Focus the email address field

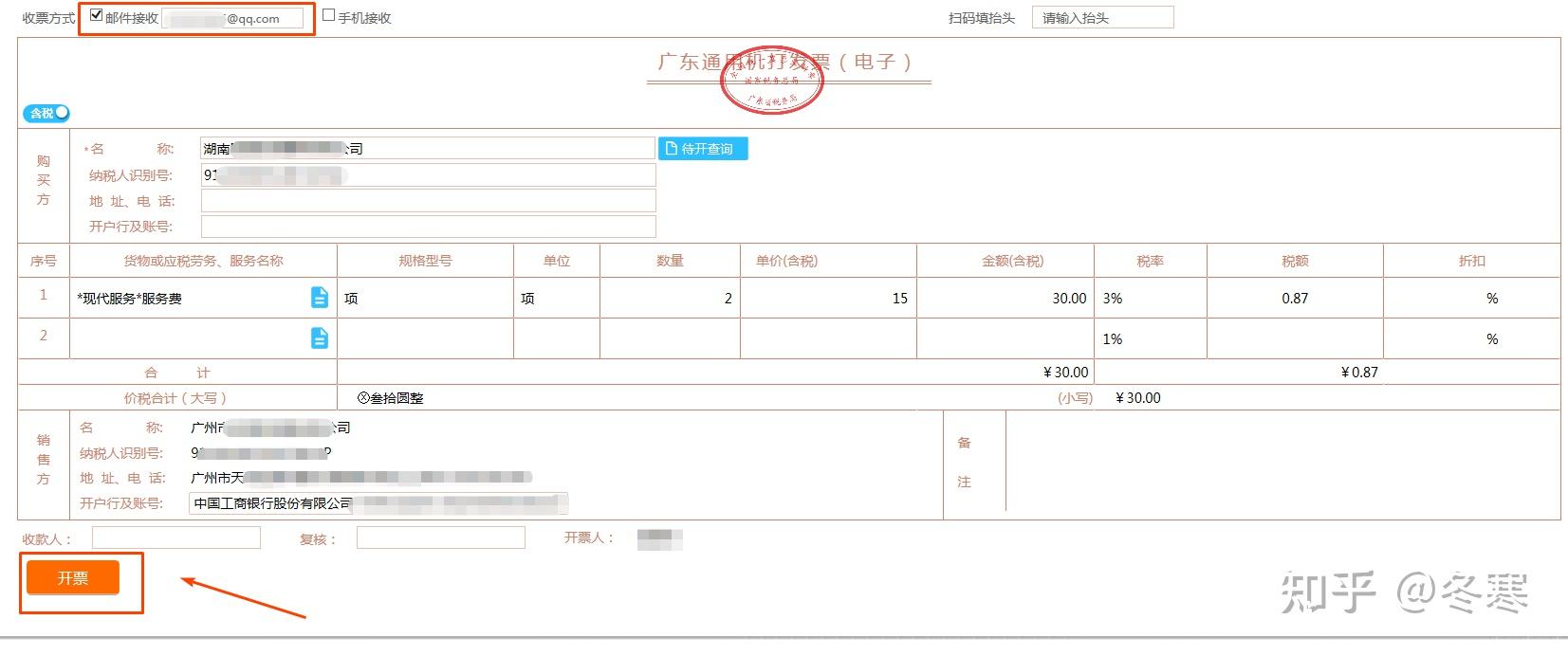tap(233, 18)
